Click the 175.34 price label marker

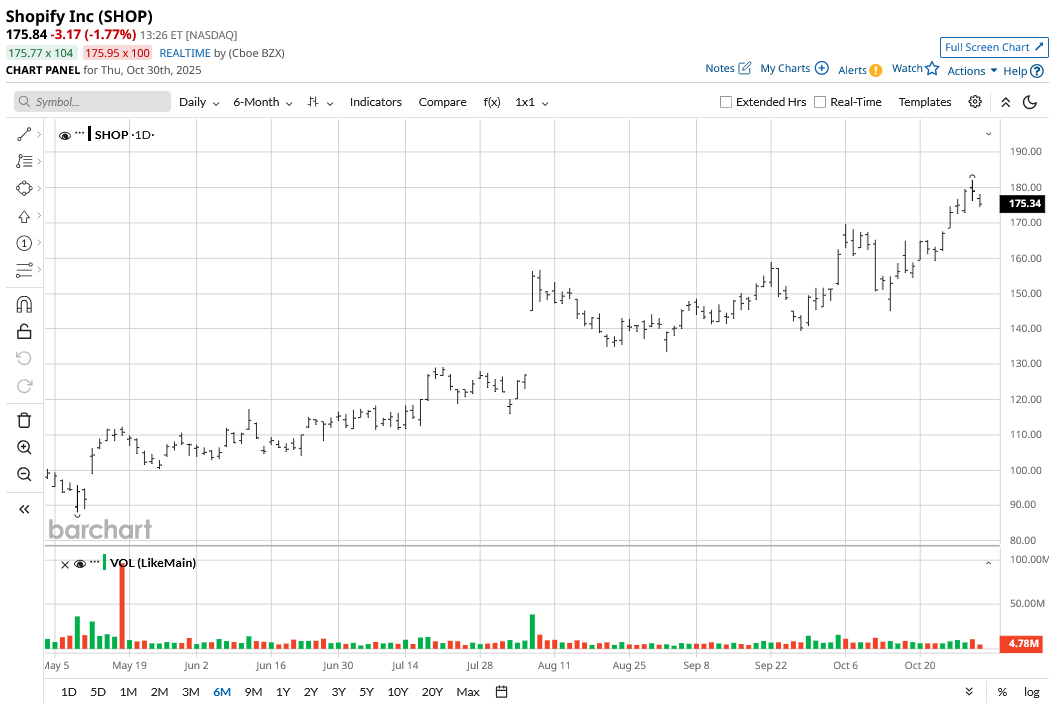coord(1023,204)
